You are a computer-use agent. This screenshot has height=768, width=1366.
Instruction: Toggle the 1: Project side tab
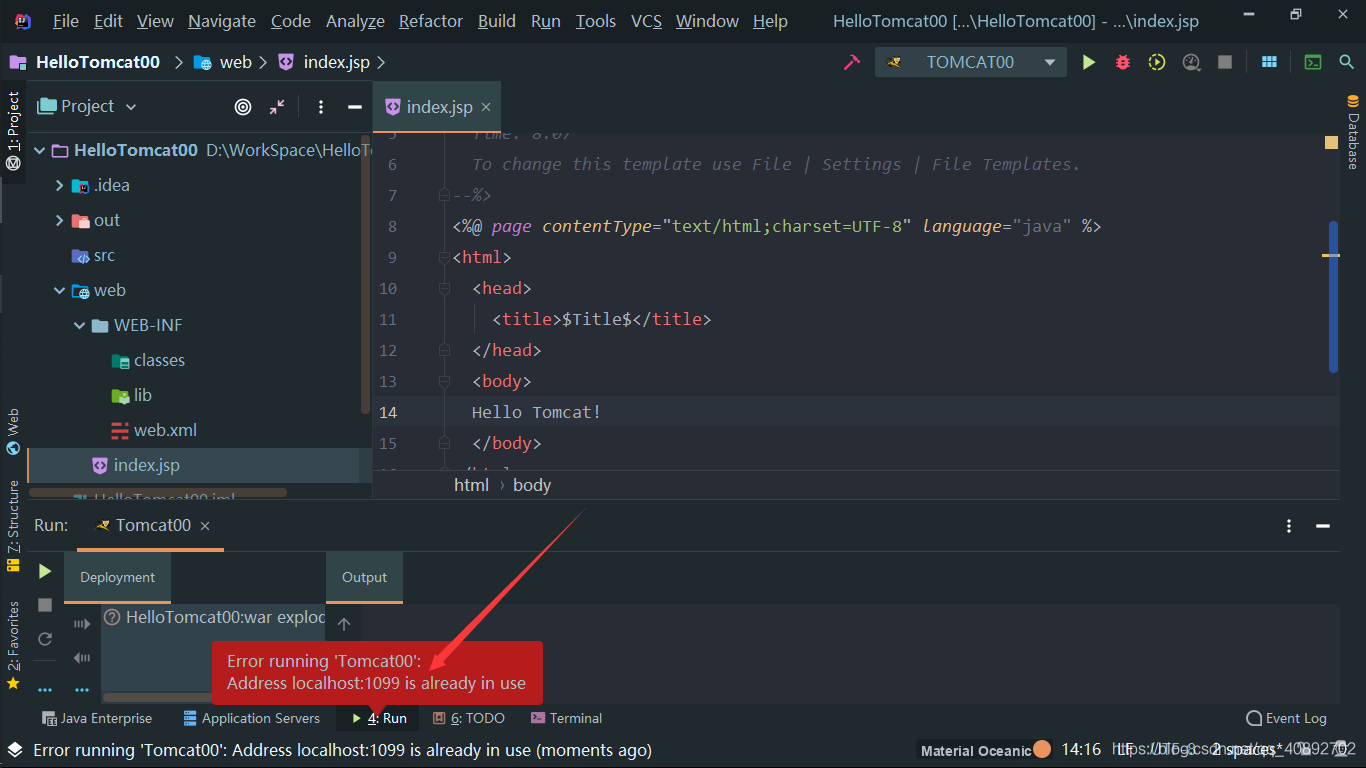click(x=13, y=132)
